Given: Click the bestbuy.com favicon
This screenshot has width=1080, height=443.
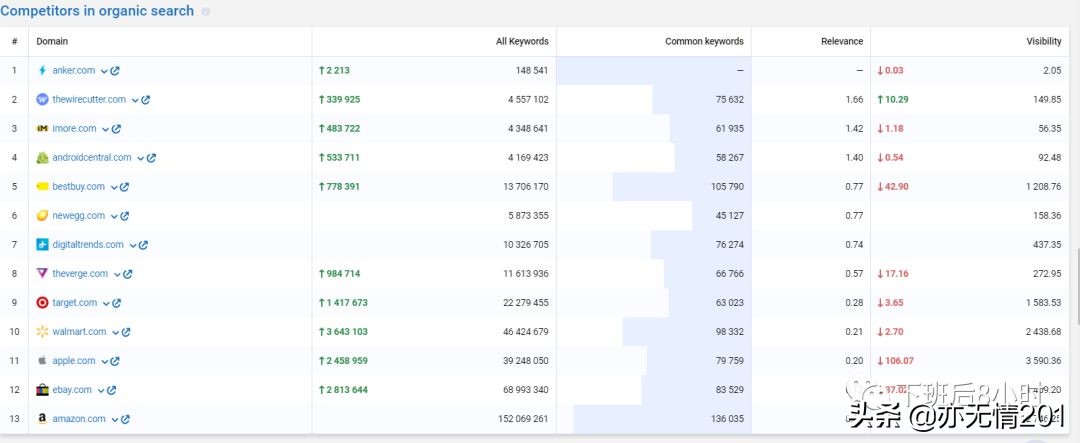Looking at the screenshot, I should [x=42, y=186].
